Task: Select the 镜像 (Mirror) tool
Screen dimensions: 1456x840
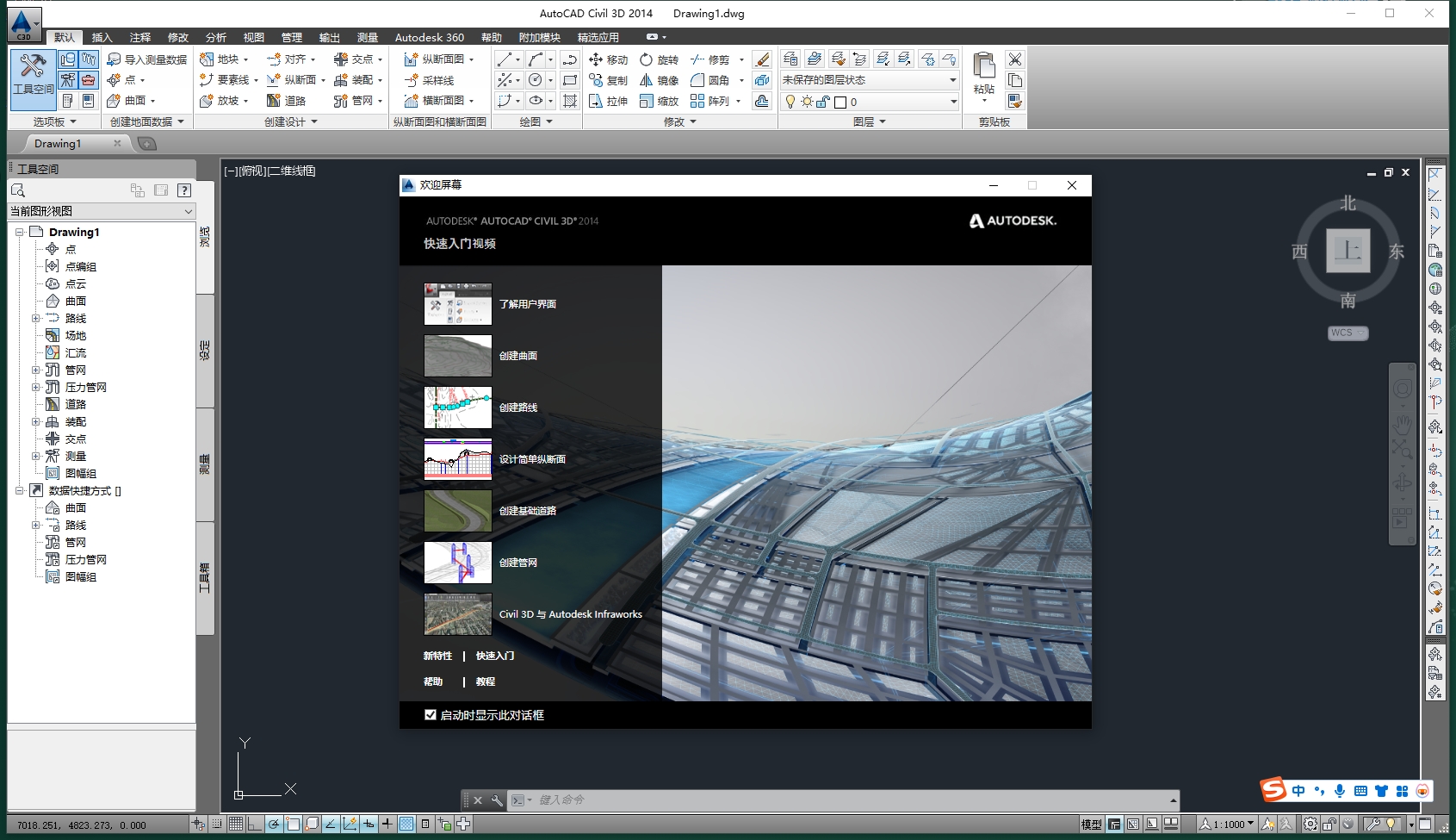Action: pos(659,80)
